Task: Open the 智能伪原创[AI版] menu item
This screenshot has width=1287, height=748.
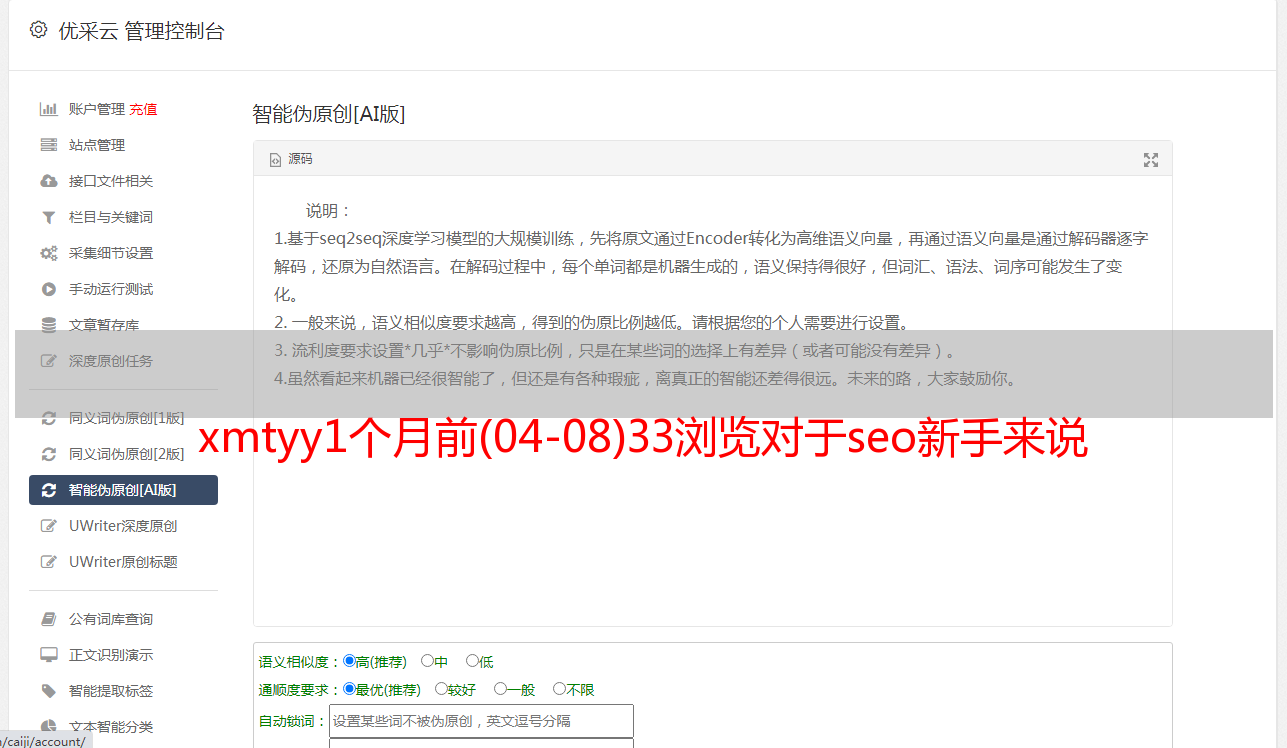Action: 123,490
